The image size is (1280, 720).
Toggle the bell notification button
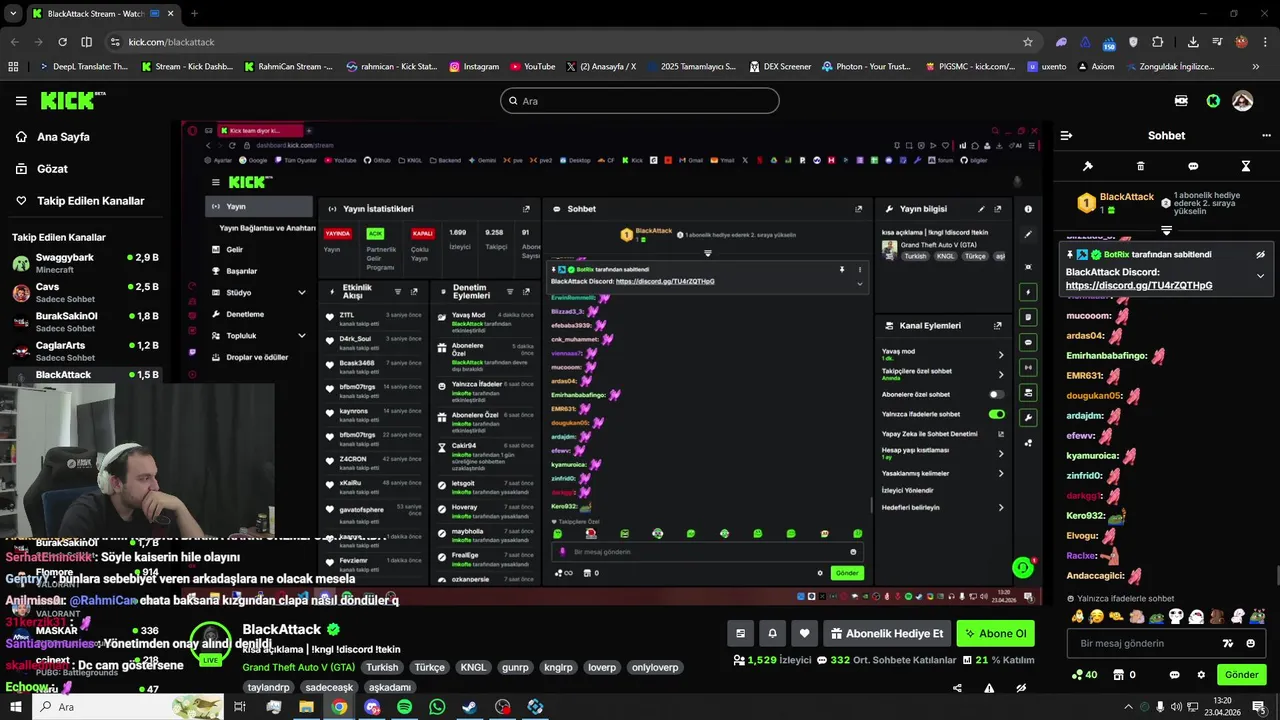pos(772,633)
